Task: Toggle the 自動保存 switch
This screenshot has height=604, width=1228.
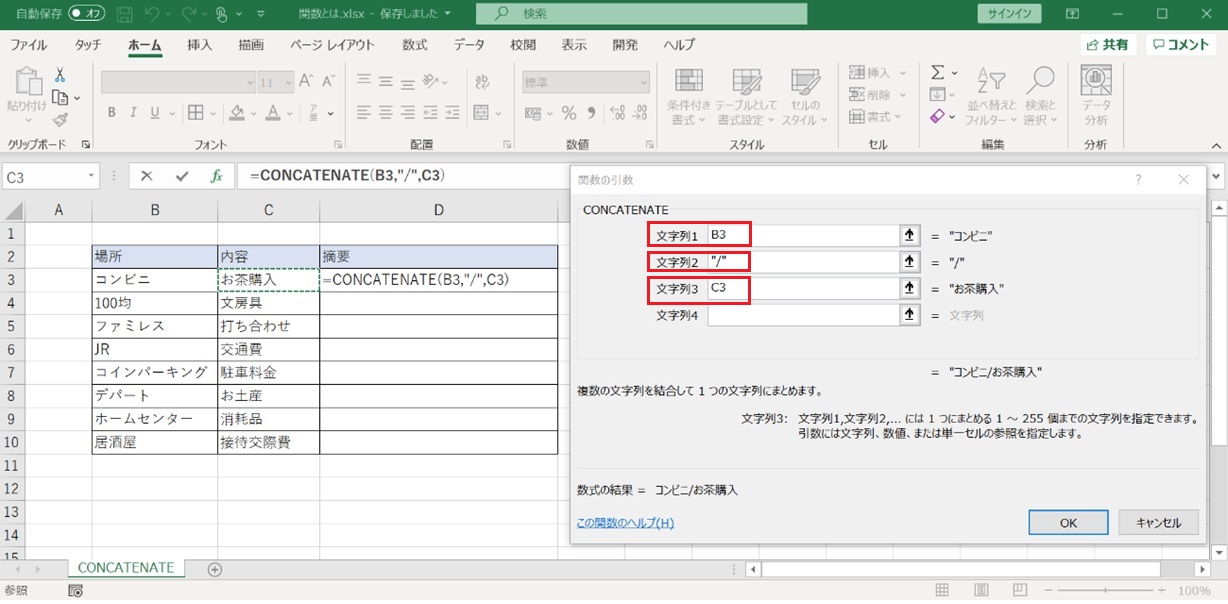Action: pos(87,14)
